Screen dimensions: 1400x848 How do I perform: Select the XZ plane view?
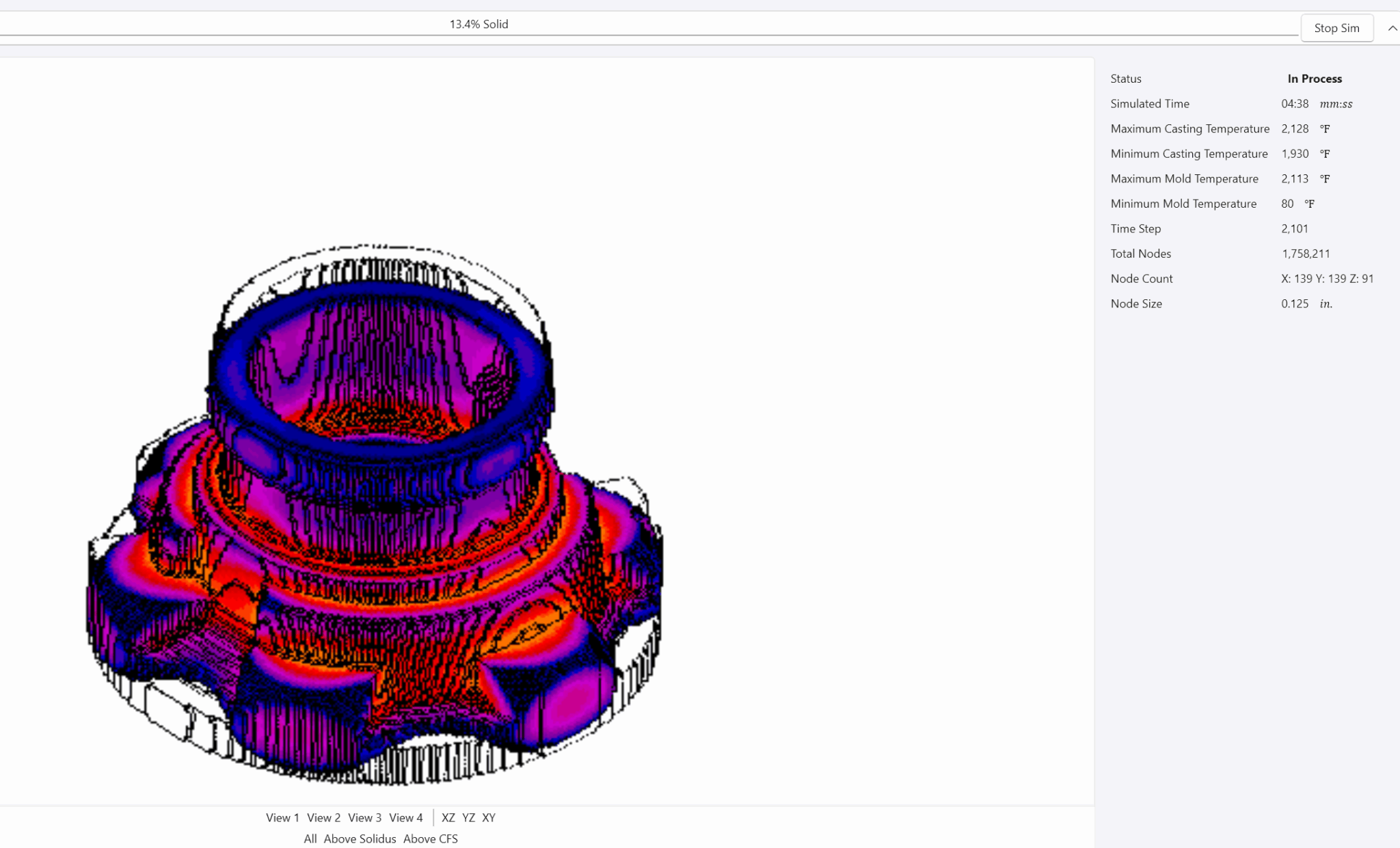[x=448, y=817]
